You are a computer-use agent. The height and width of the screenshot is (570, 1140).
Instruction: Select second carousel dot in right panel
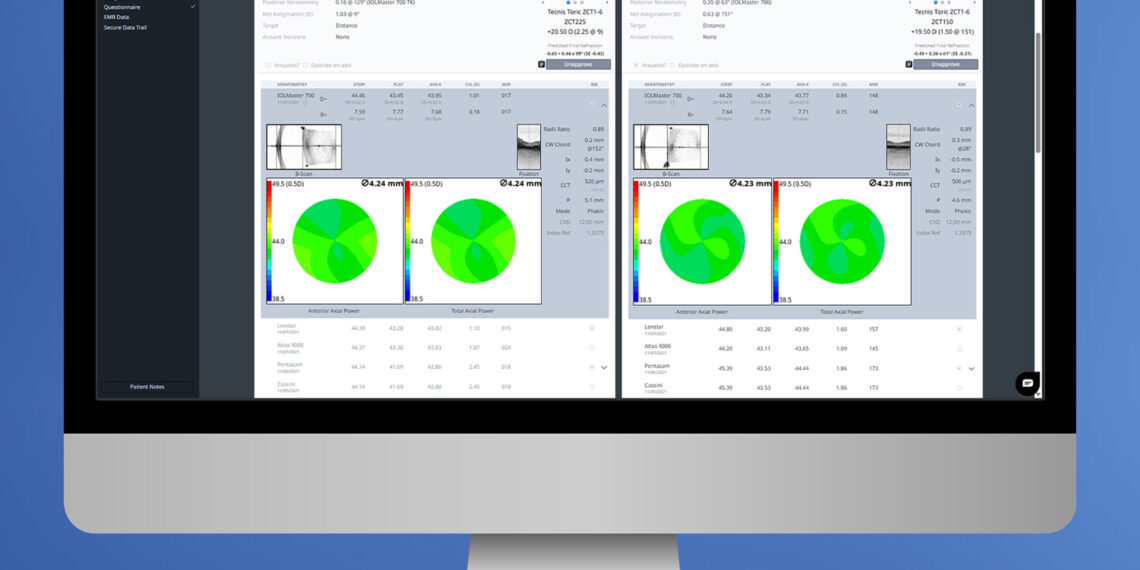click(x=942, y=2)
